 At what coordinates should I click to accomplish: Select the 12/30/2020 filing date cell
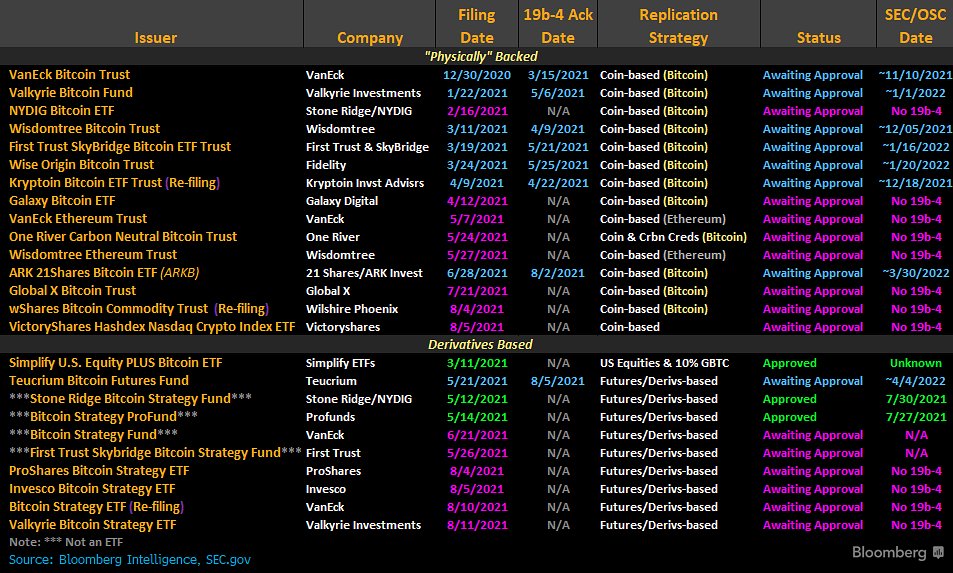tap(477, 75)
